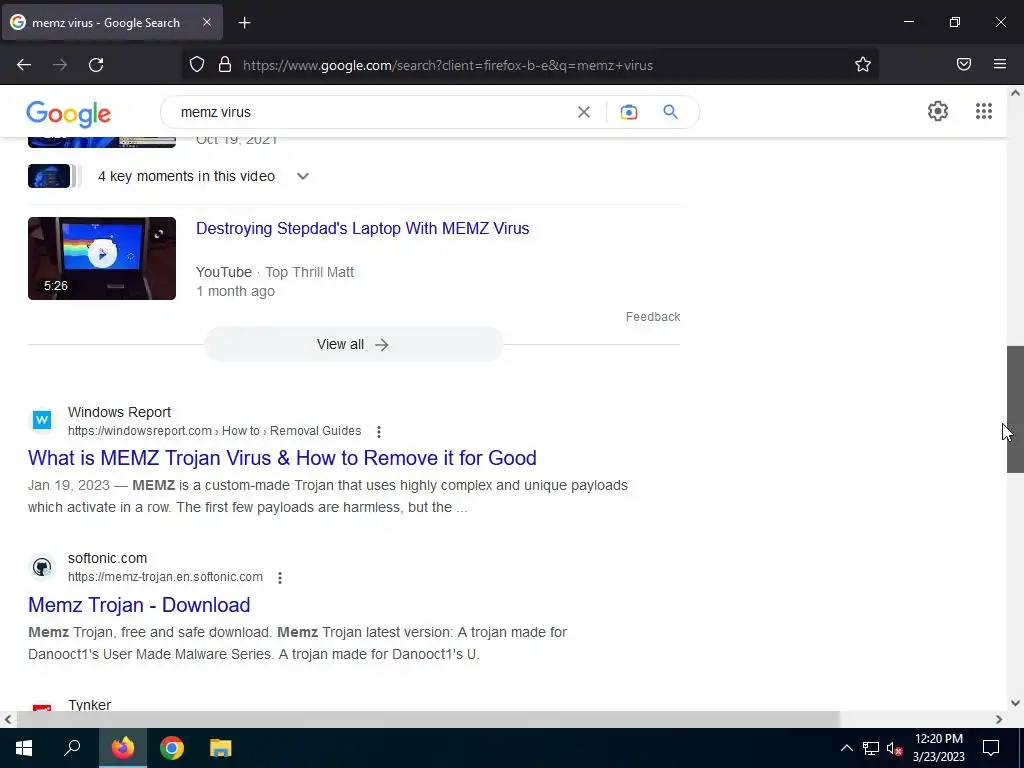
Task: Open the Windows notification center
Action: [x=991, y=748]
